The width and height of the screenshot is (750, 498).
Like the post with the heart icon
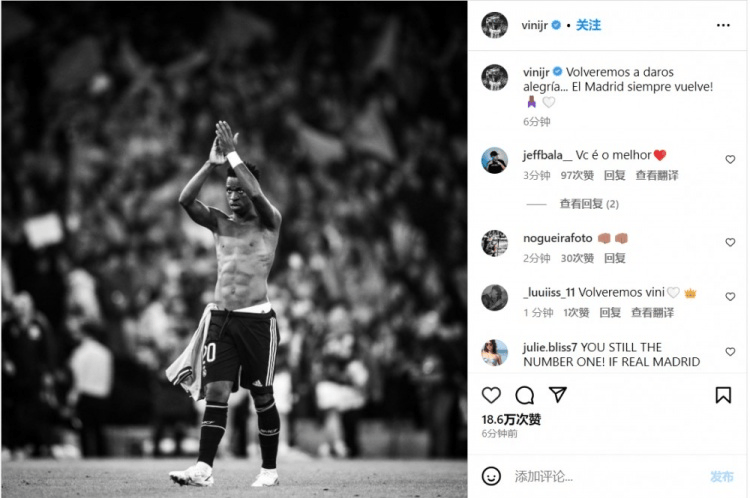coord(491,395)
